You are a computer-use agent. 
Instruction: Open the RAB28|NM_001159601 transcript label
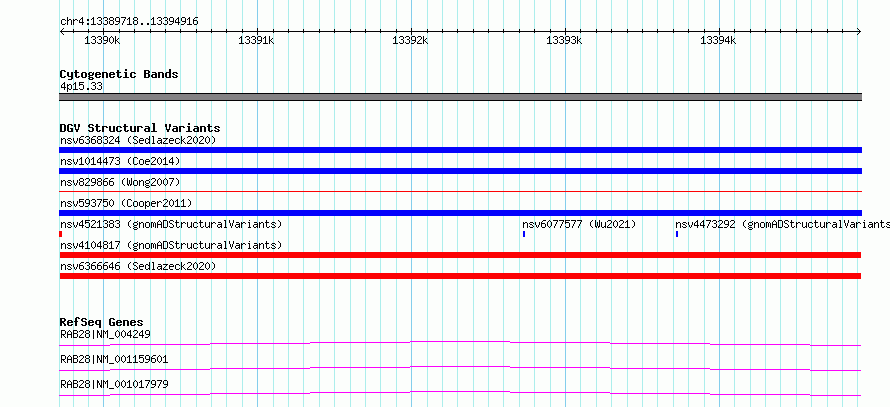(x=114, y=359)
